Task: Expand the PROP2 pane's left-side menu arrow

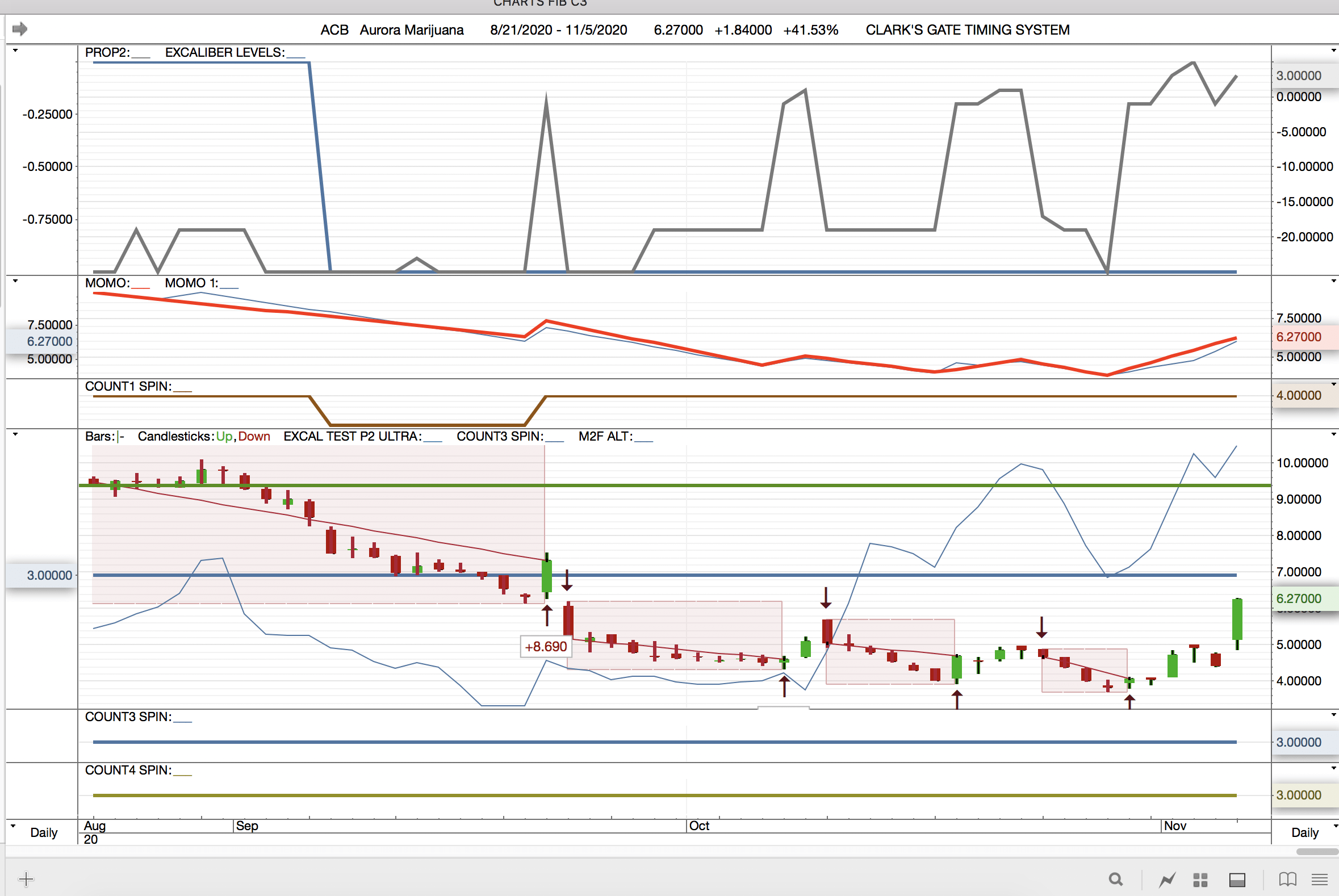Action: point(15,51)
